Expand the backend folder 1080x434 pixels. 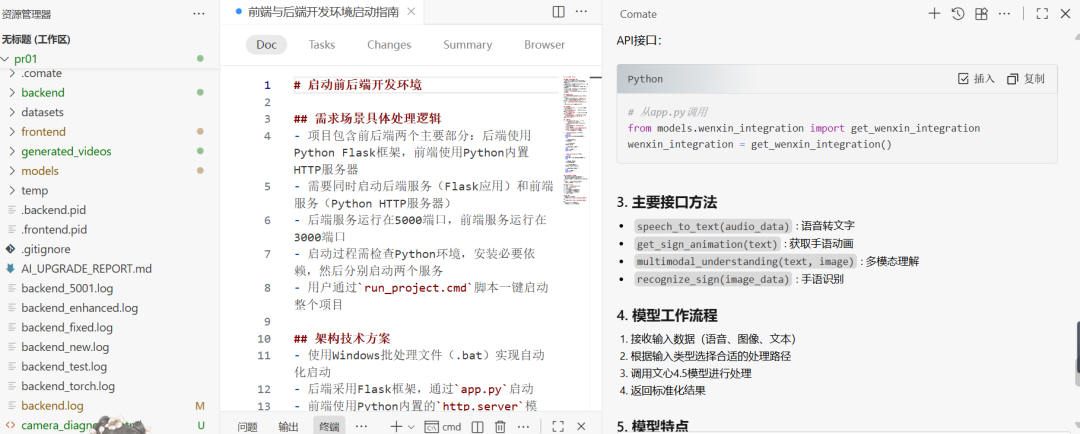pyautogui.click(x=110, y=92)
